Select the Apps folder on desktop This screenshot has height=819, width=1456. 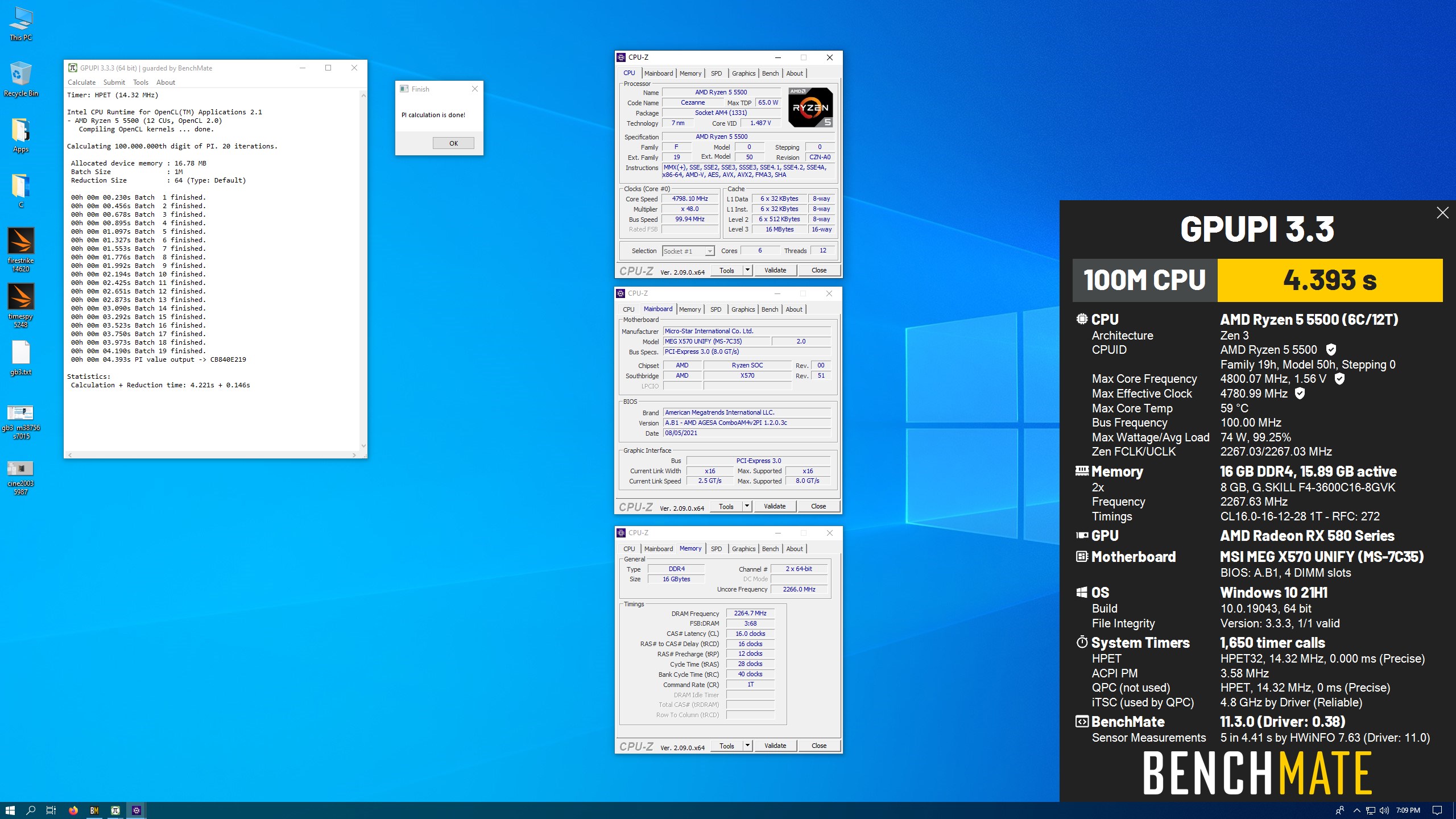pos(21,135)
